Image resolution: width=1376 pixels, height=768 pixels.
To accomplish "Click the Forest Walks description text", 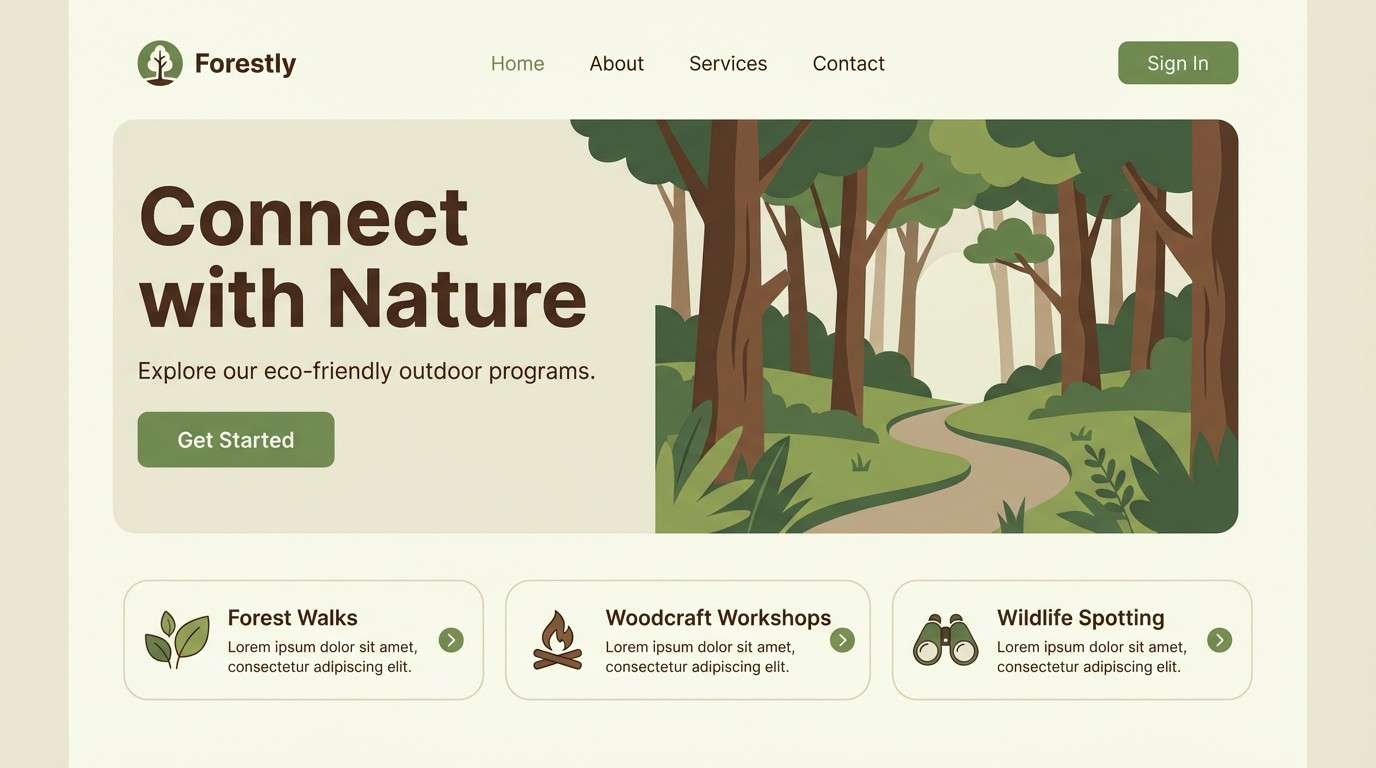I will (322, 657).
